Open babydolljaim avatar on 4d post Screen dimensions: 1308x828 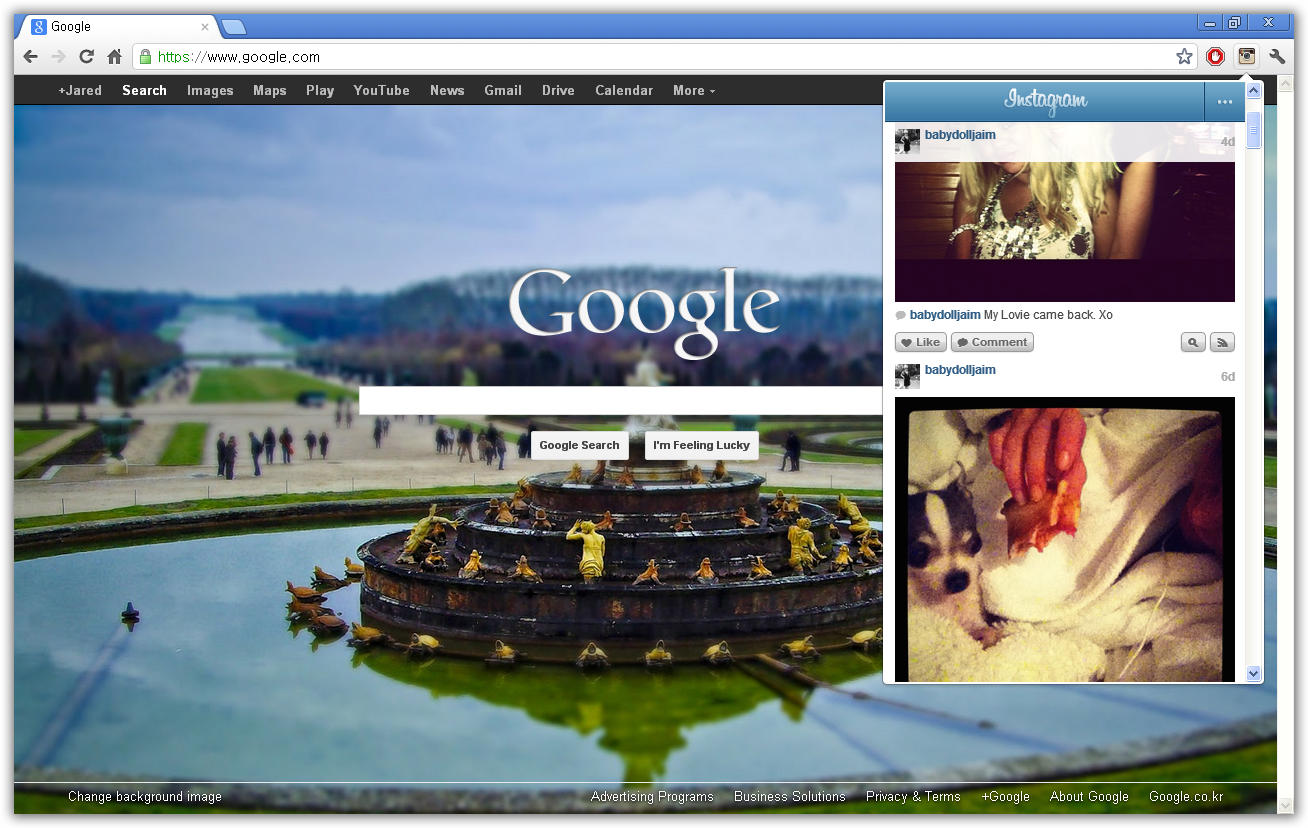pos(907,141)
